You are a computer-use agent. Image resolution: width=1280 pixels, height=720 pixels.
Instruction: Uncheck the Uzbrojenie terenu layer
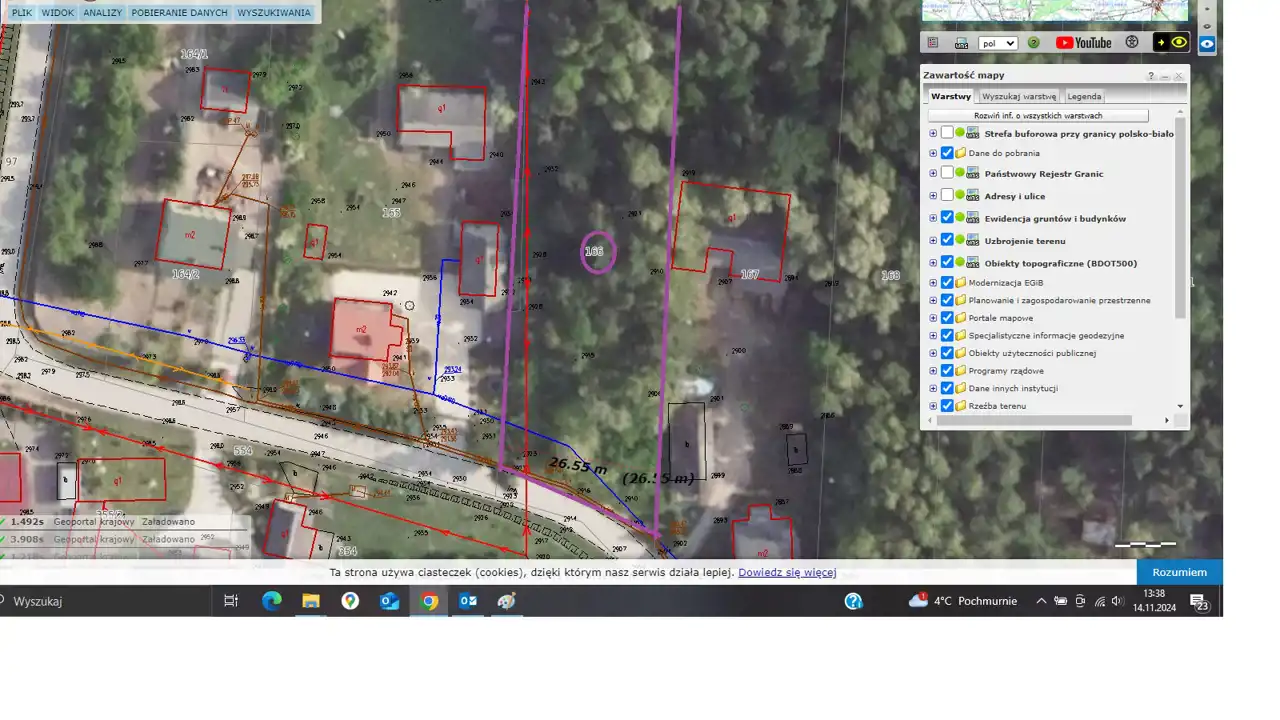click(947, 241)
